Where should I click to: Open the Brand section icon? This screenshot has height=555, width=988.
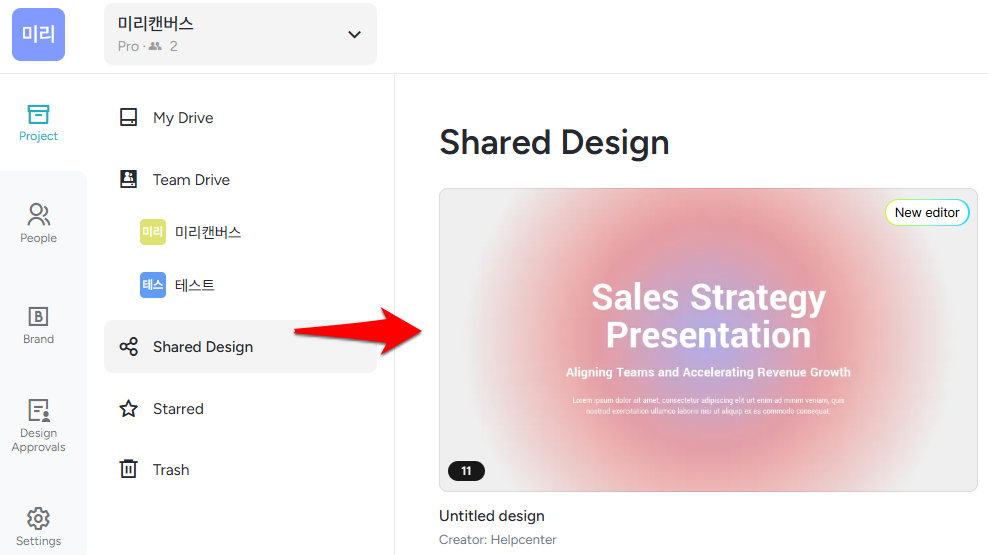point(38,316)
